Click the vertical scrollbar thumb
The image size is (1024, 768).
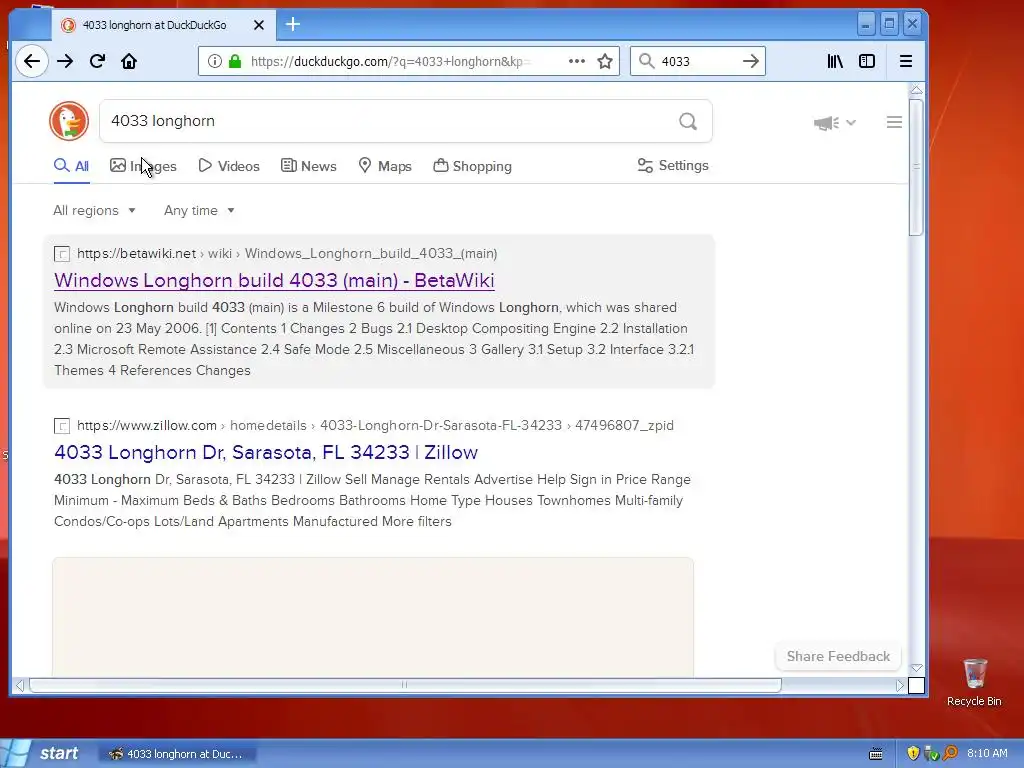tap(916, 167)
